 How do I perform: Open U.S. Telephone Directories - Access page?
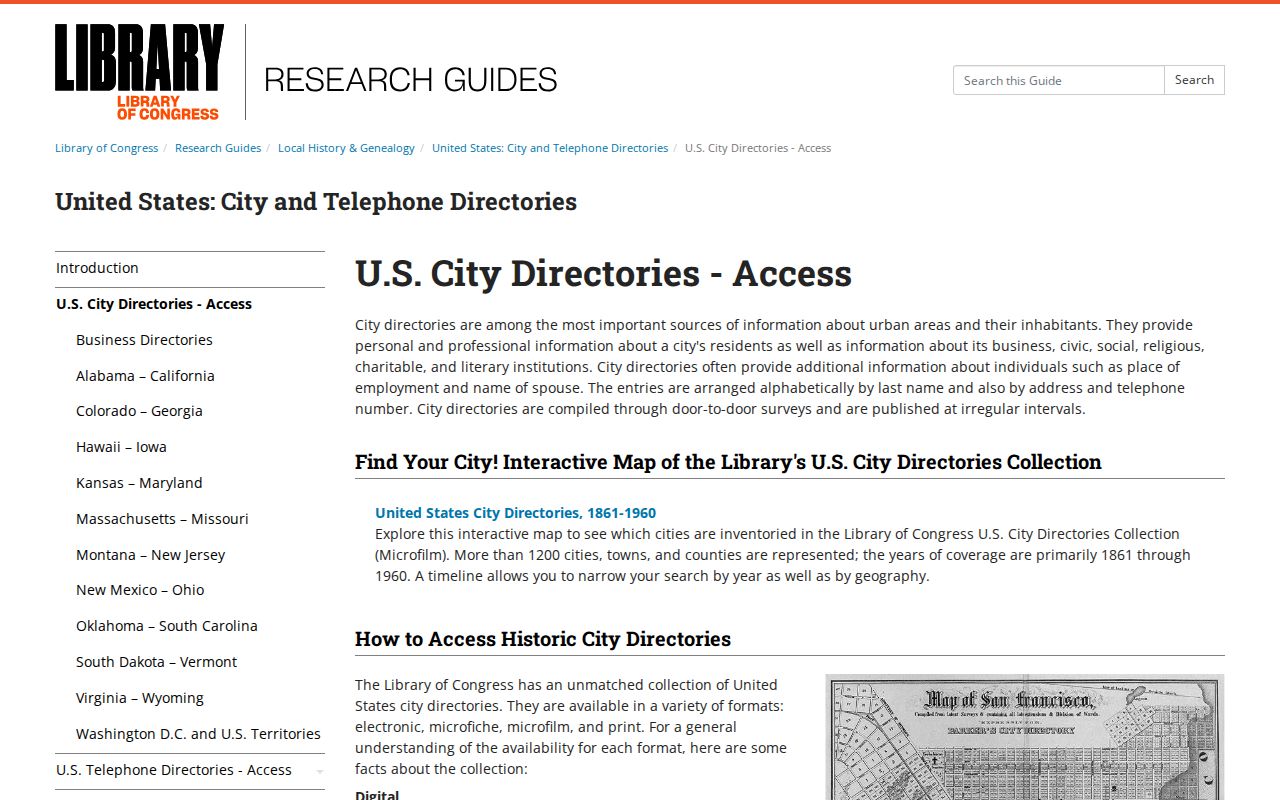[x=174, y=770]
